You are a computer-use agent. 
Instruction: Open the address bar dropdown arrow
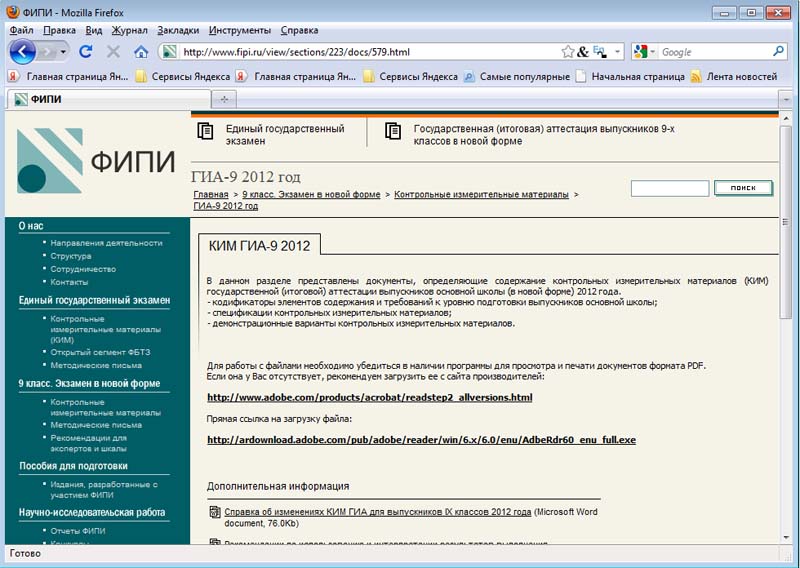[x=617, y=52]
